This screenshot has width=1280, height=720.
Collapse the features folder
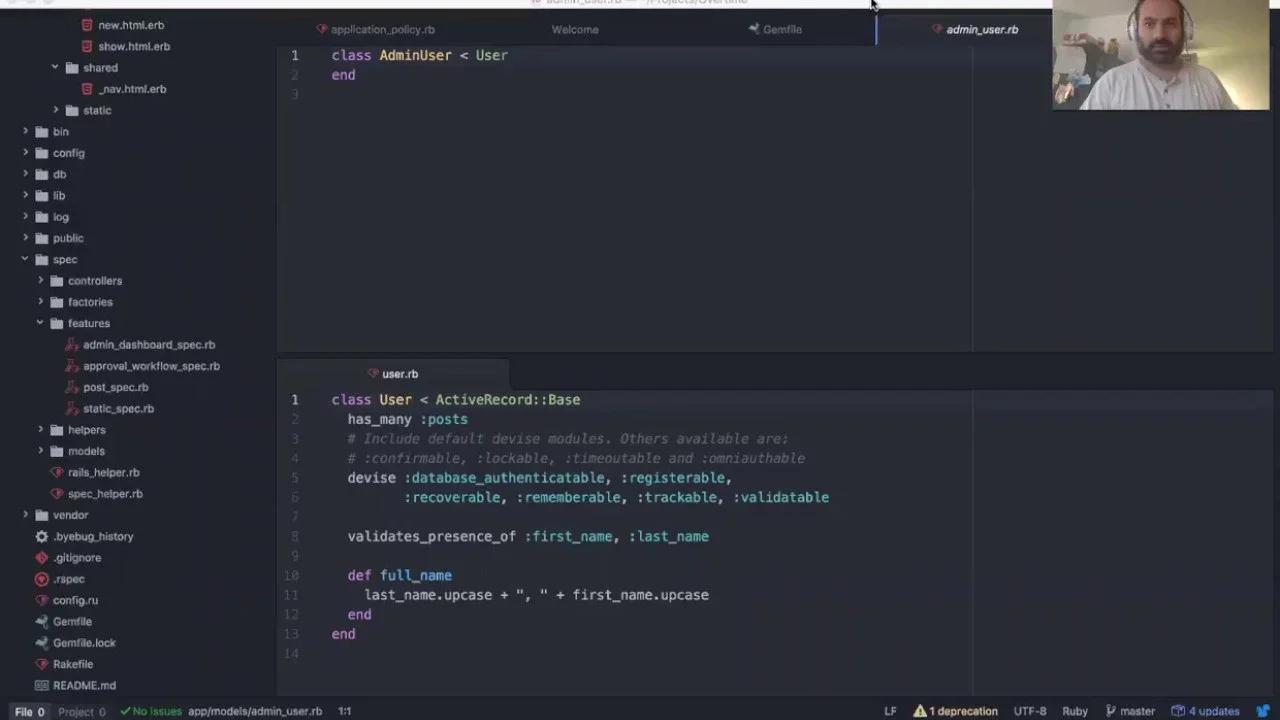pyautogui.click(x=41, y=323)
